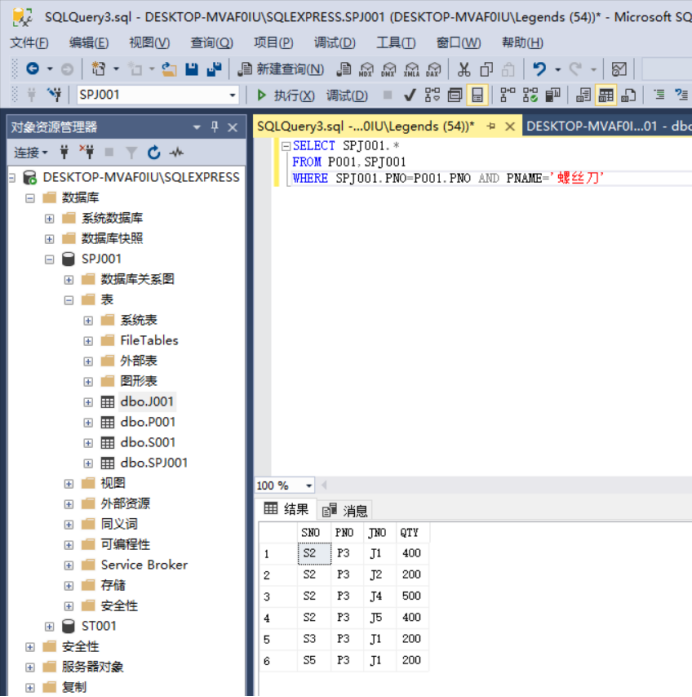Open the 100 % zoom dropdown

point(309,485)
